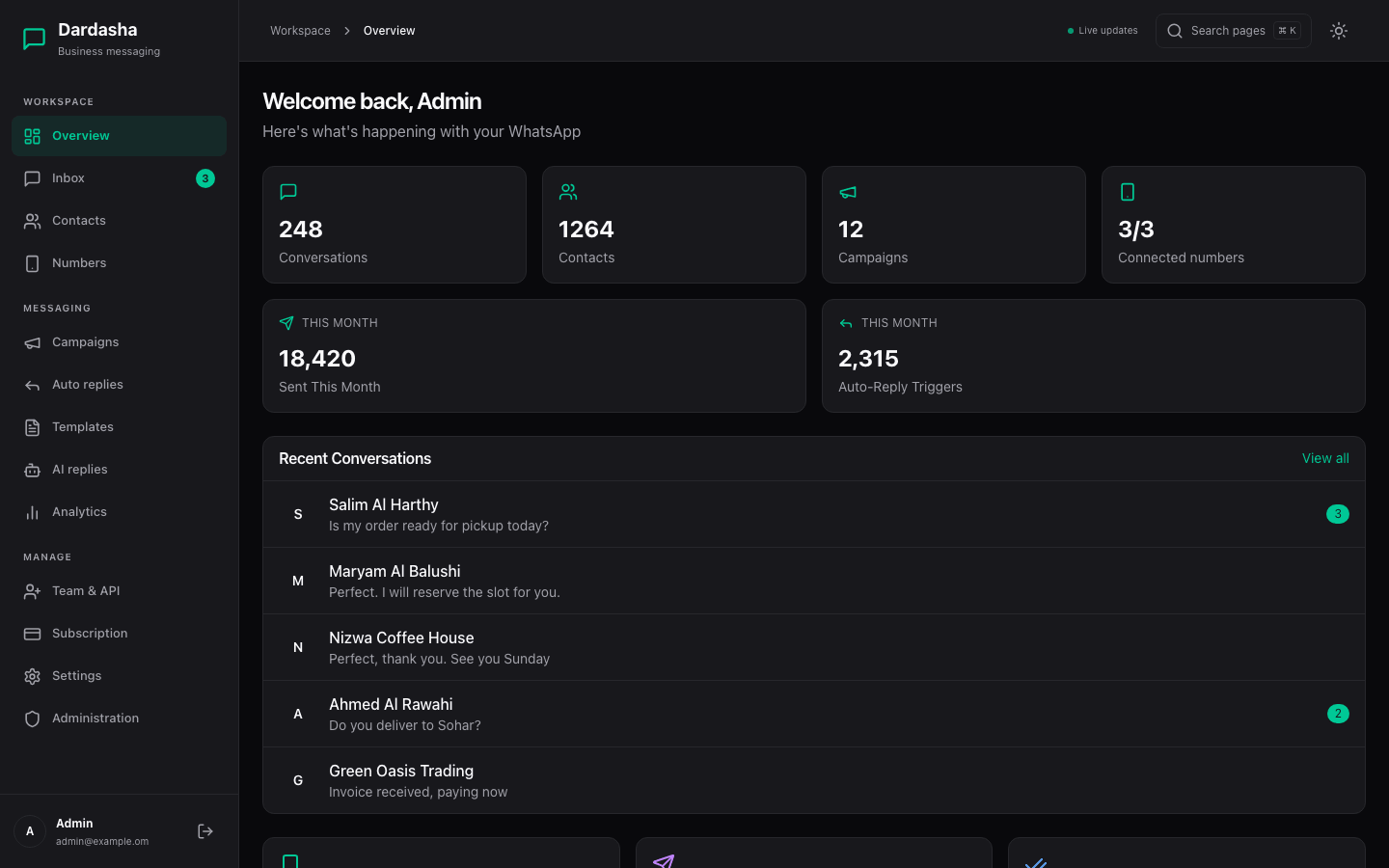Click View all recent conversations
Image resolution: width=1389 pixels, height=868 pixels.
click(1325, 458)
